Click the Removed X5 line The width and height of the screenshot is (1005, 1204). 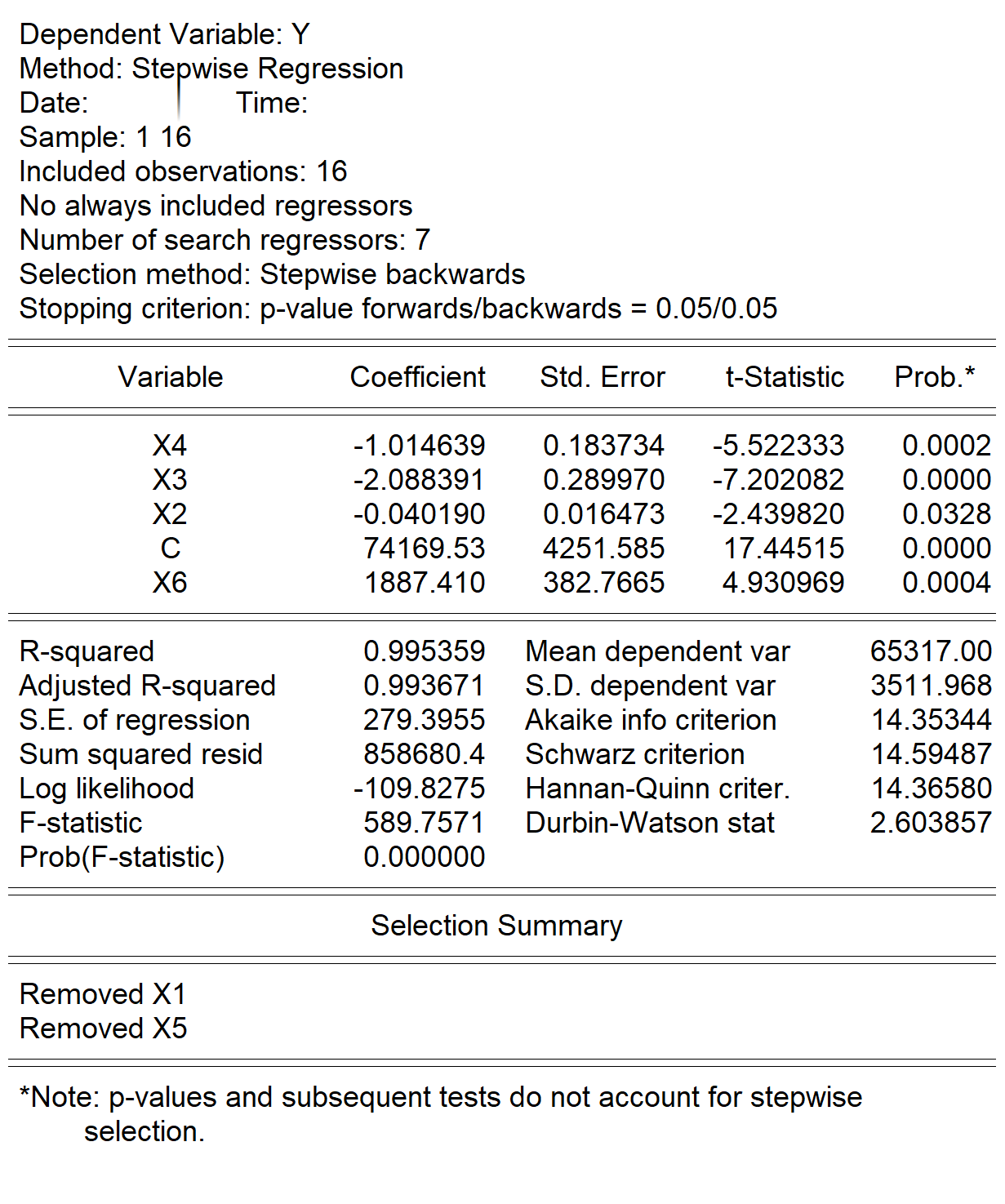[104, 1029]
